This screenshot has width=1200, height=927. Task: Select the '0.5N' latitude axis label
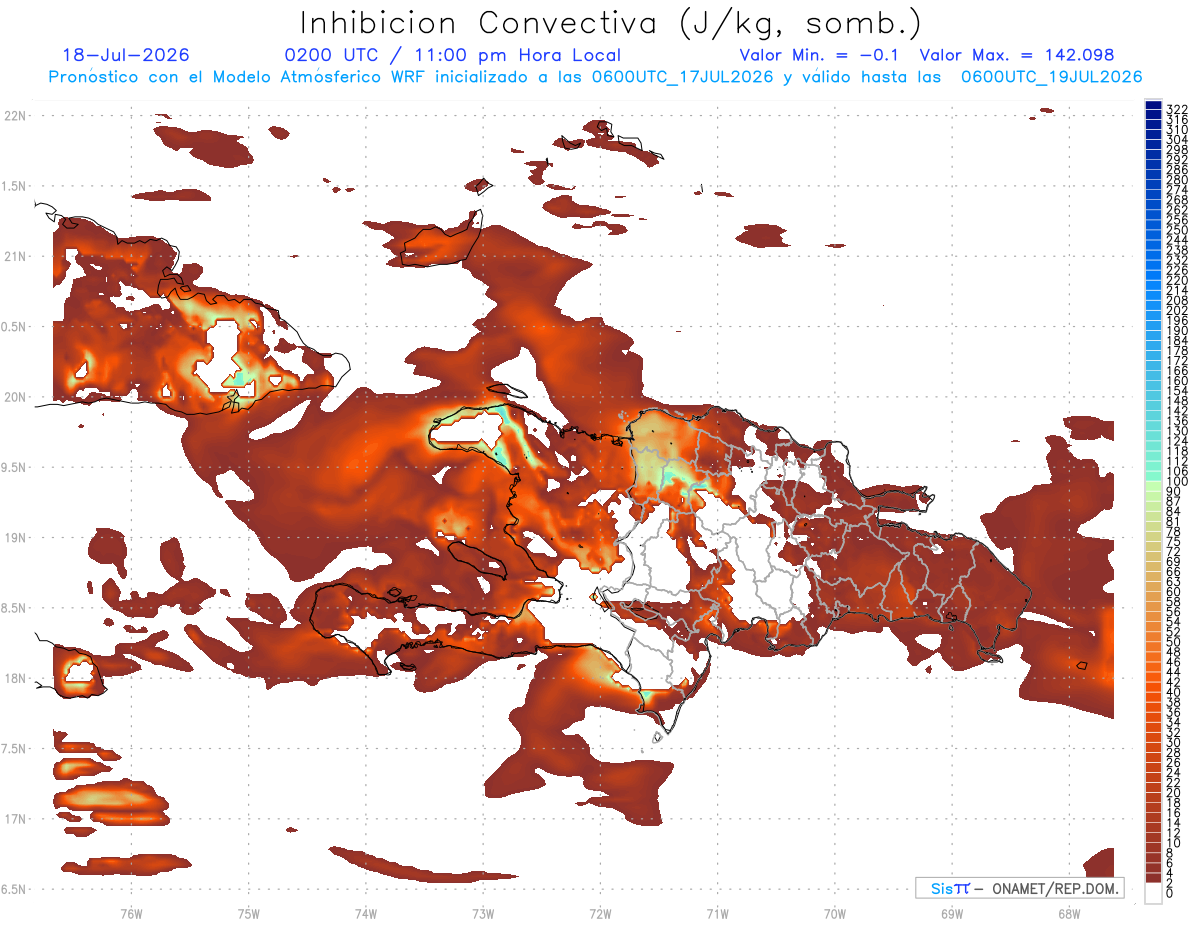click(12, 327)
